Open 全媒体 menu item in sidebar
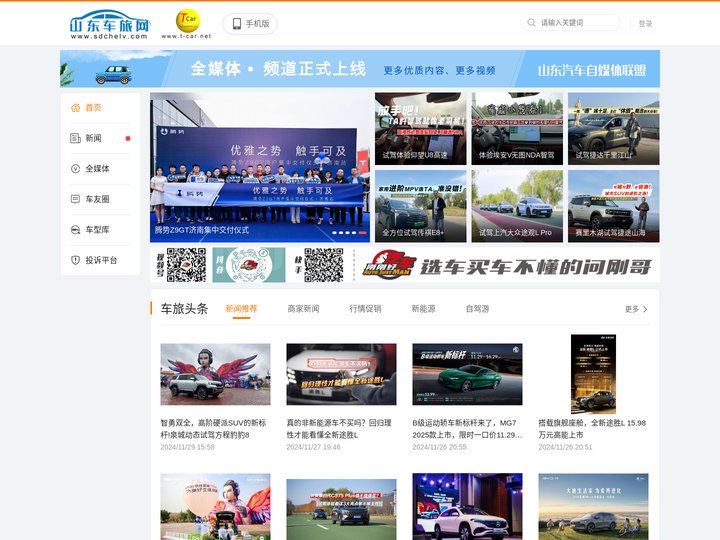The width and height of the screenshot is (720, 540). (x=100, y=169)
